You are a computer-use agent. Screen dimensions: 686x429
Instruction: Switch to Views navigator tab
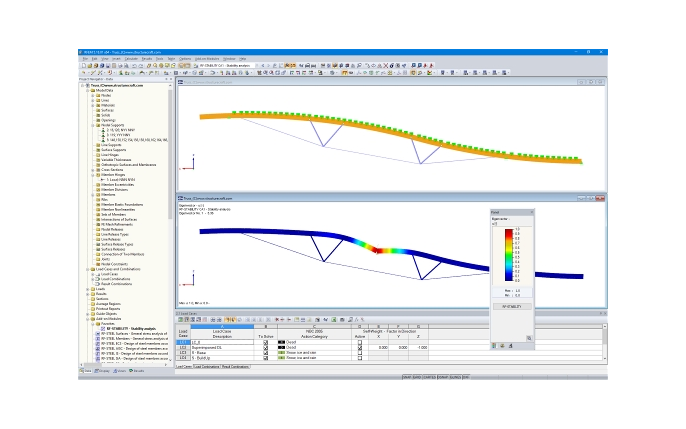point(120,371)
